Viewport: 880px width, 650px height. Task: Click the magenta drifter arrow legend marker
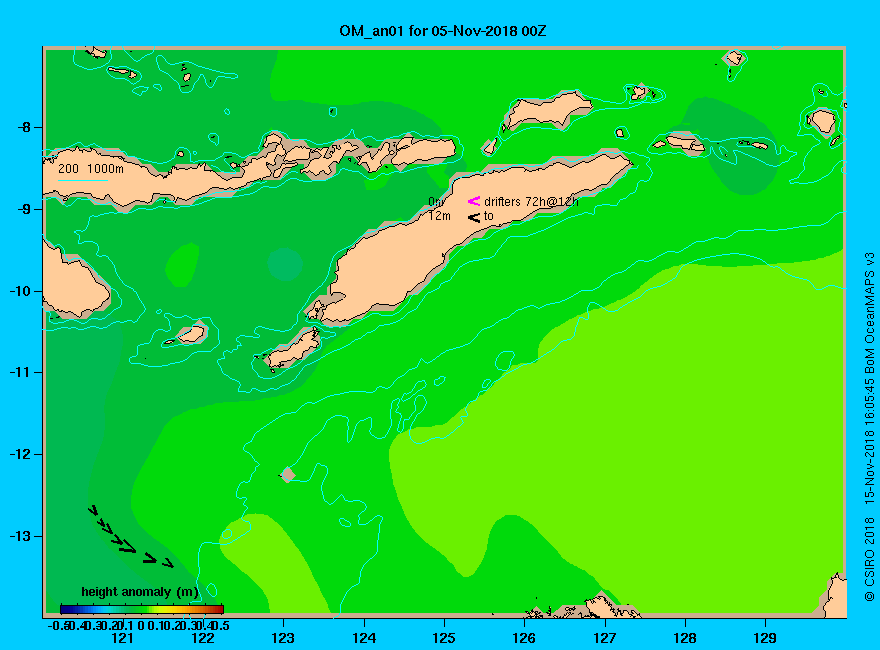tap(474, 201)
